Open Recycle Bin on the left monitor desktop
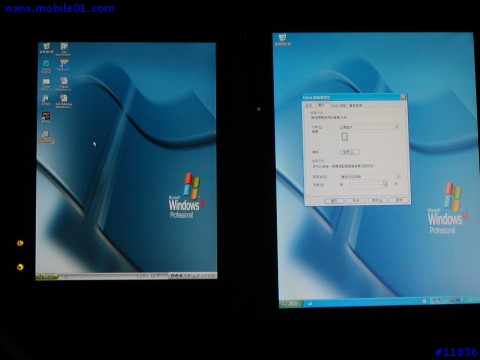The image size is (480, 360). (x=46, y=48)
